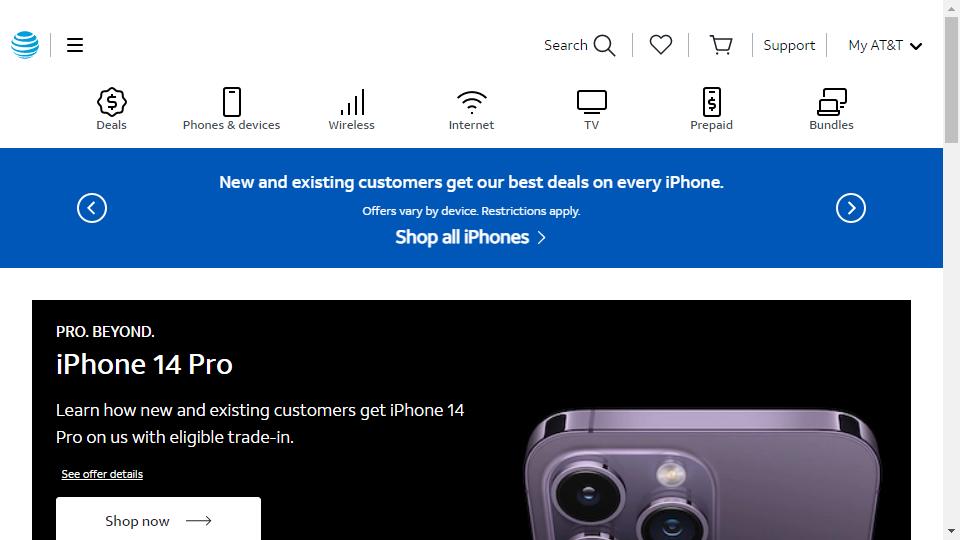This screenshot has width=960, height=540.
Task: Expand the My AT&T dropdown
Action: [885, 45]
